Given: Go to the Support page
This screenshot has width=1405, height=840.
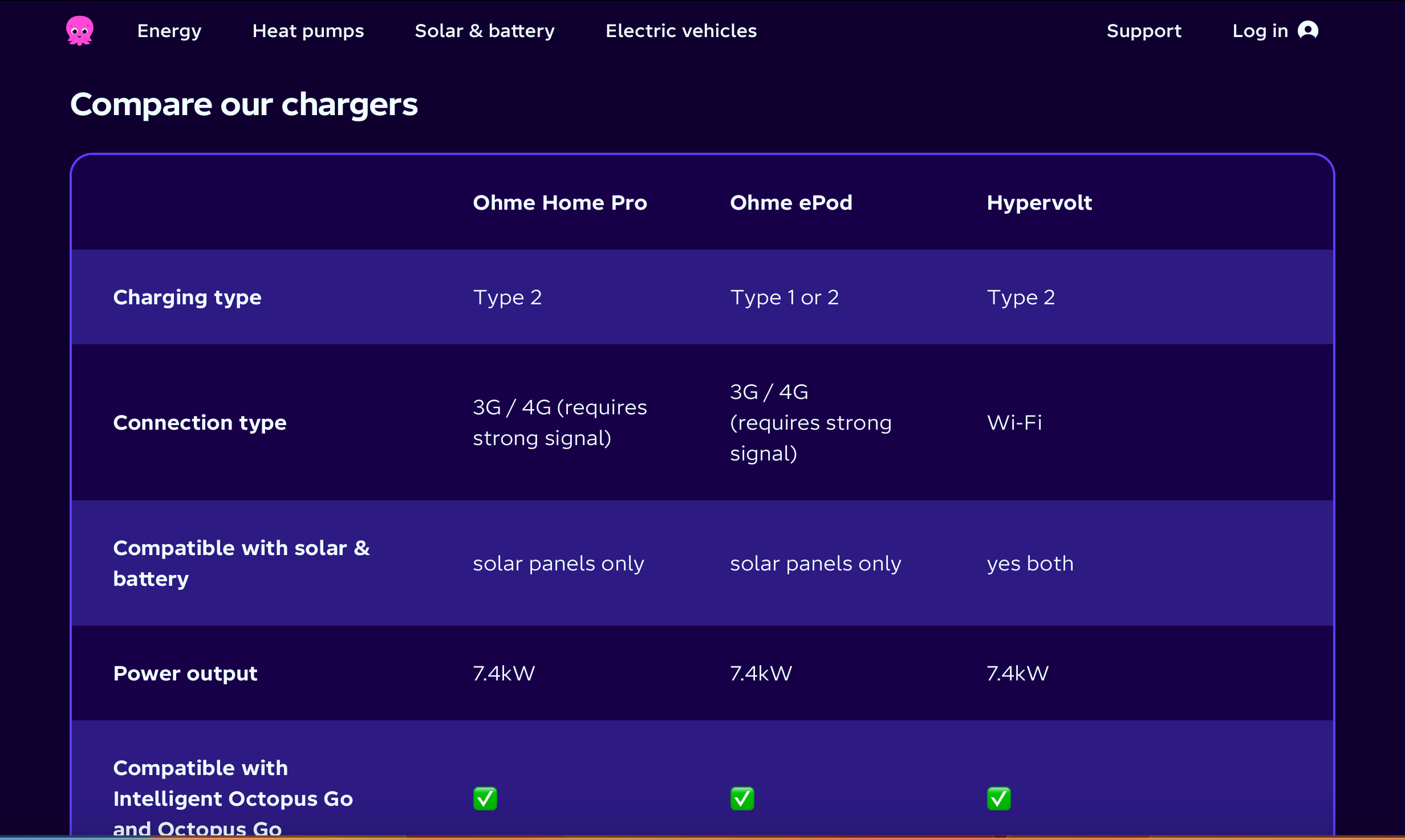Looking at the screenshot, I should [1144, 31].
